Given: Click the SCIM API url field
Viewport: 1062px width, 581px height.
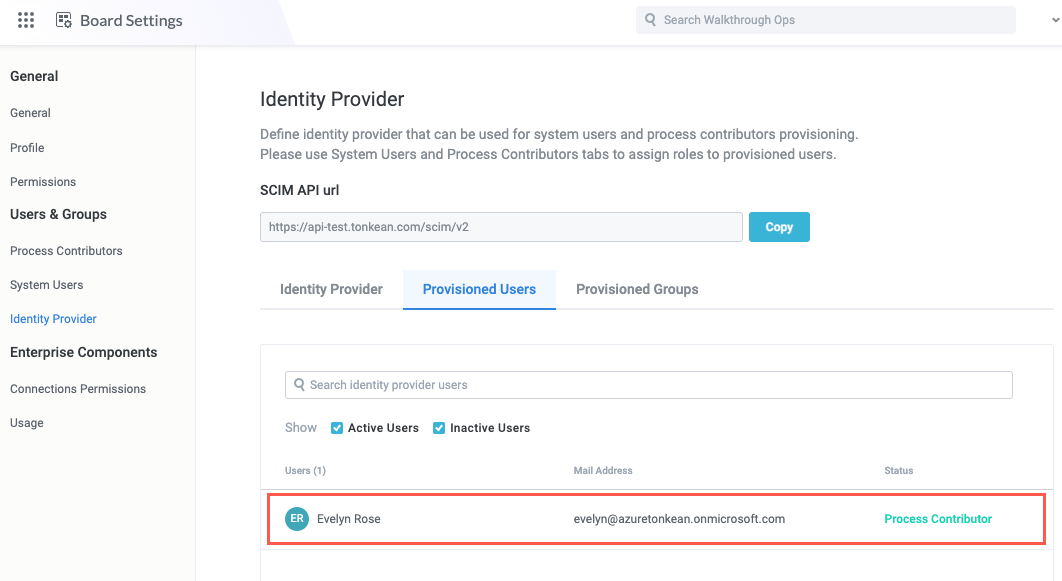Looking at the screenshot, I should [501, 227].
